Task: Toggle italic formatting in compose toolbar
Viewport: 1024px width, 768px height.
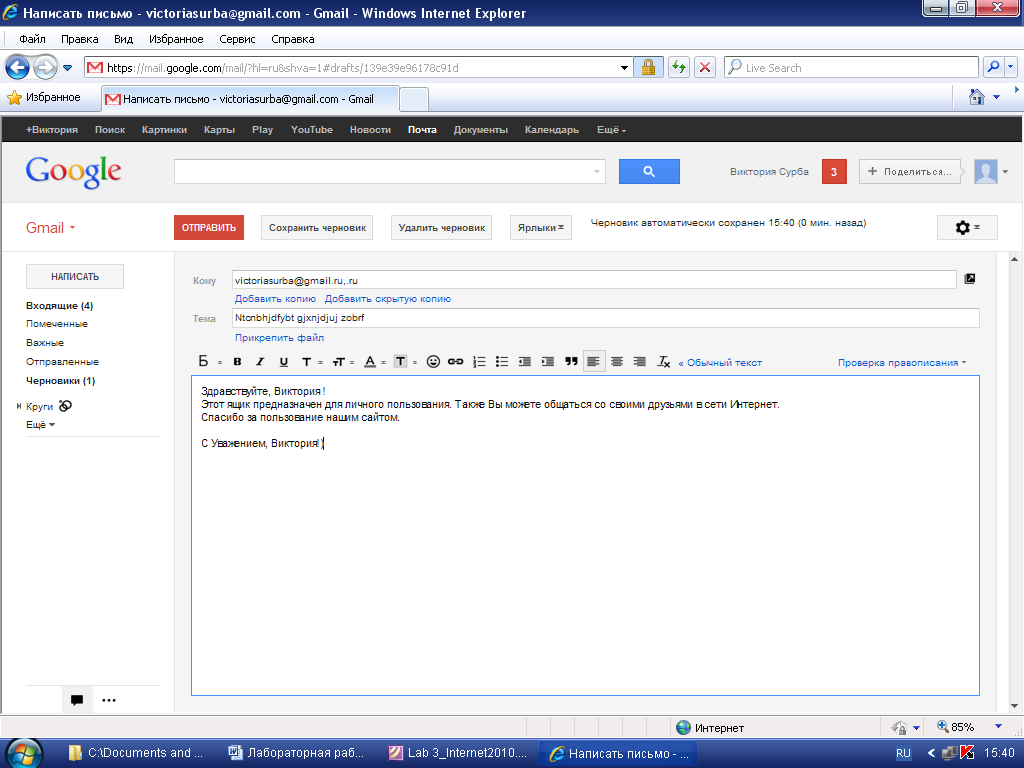Action: (x=260, y=362)
